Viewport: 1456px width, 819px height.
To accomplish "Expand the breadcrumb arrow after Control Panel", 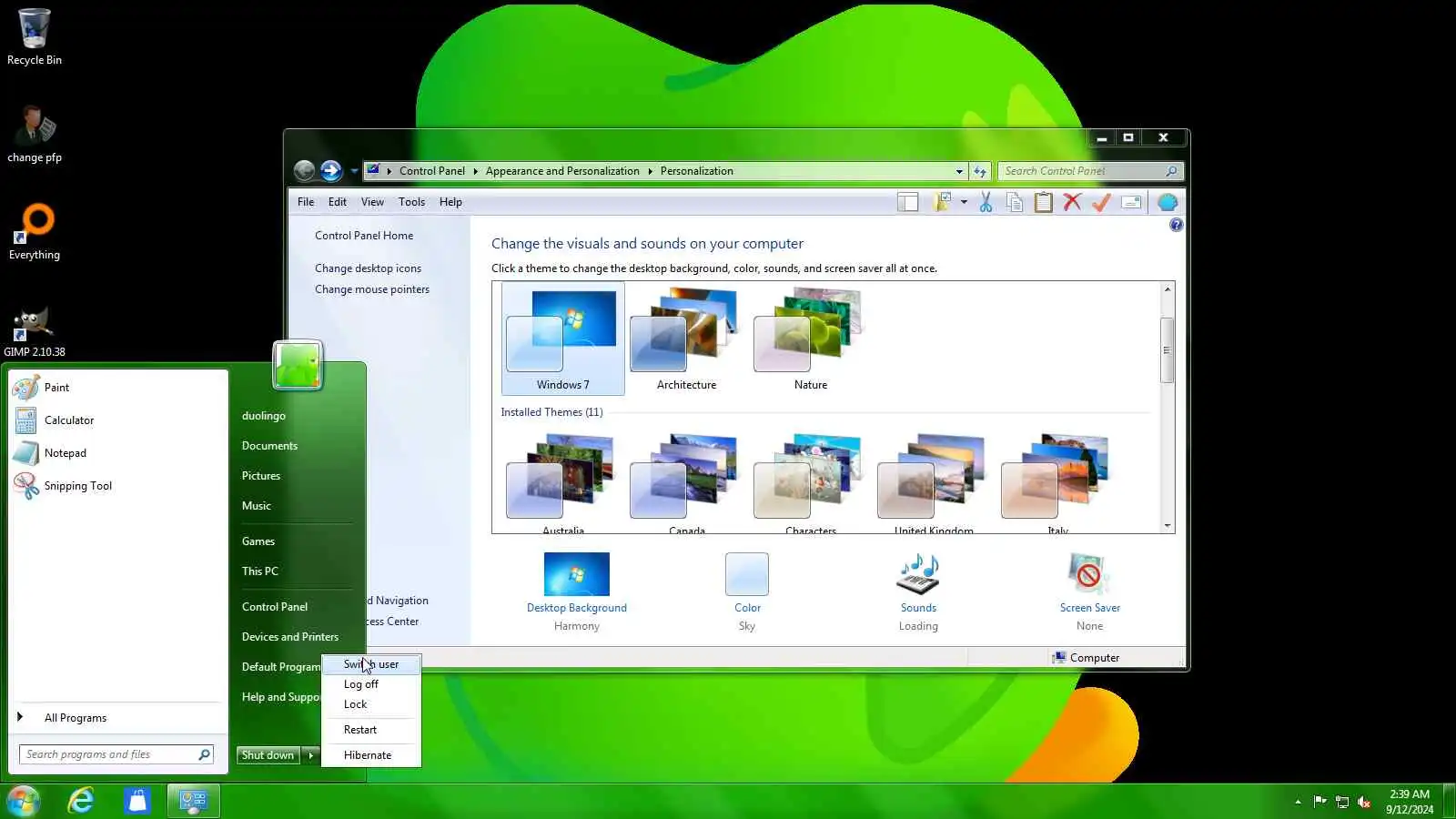I will (475, 171).
